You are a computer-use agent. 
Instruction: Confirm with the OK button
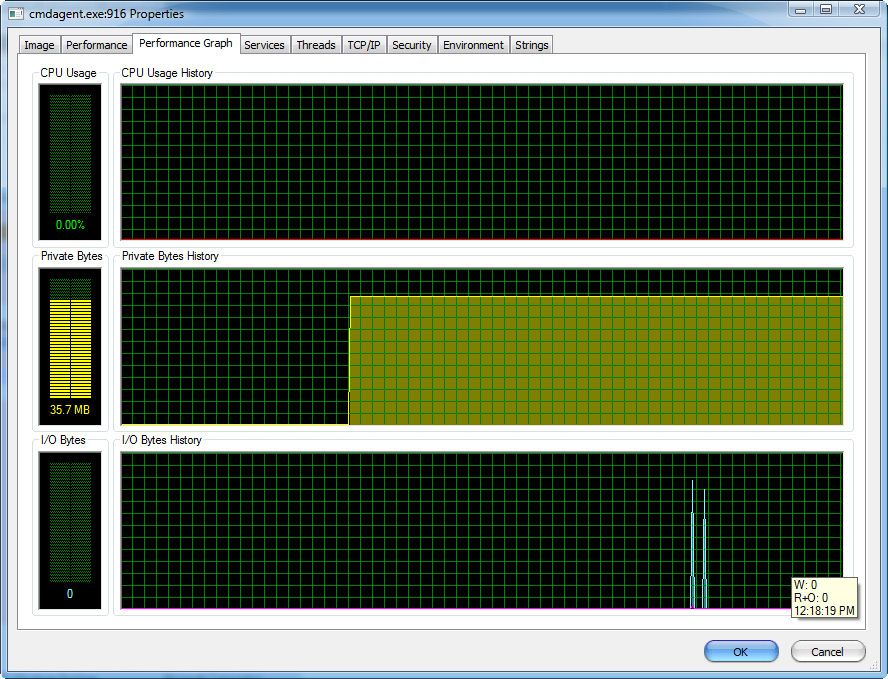pyautogui.click(x=741, y=651)
